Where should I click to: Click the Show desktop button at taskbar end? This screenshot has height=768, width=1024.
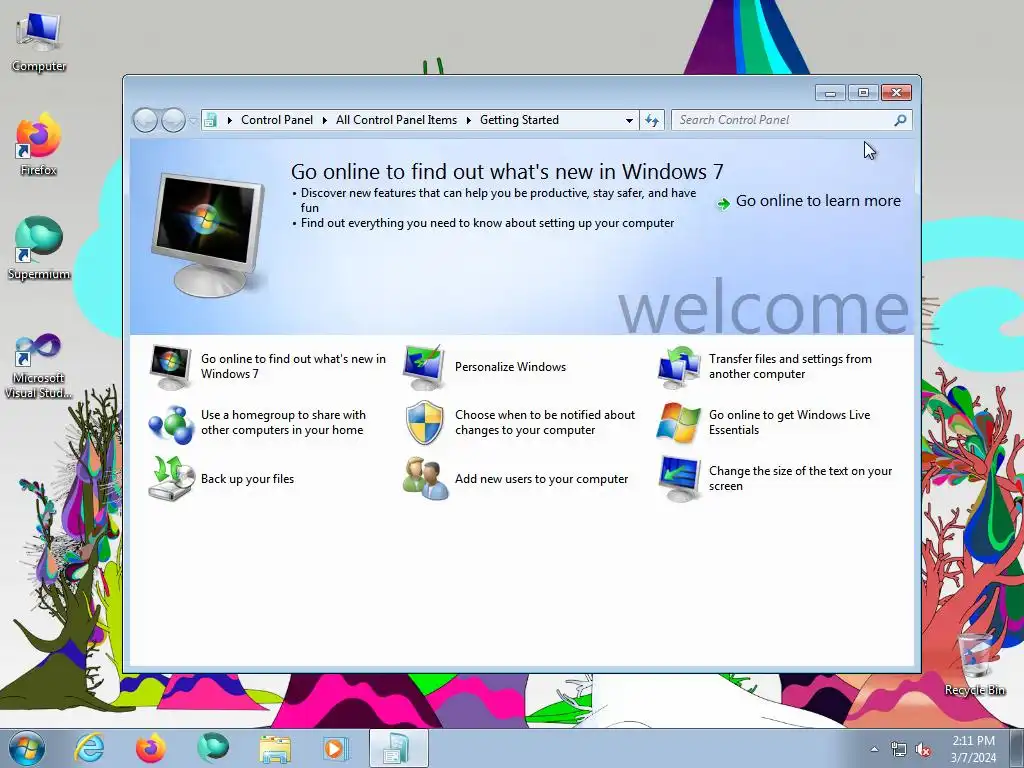pyautogui.click(x=1017, y=749)
